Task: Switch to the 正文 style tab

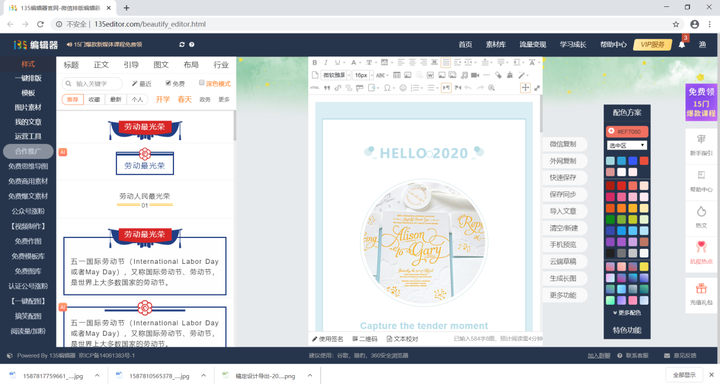Action: tap(101, 65)
